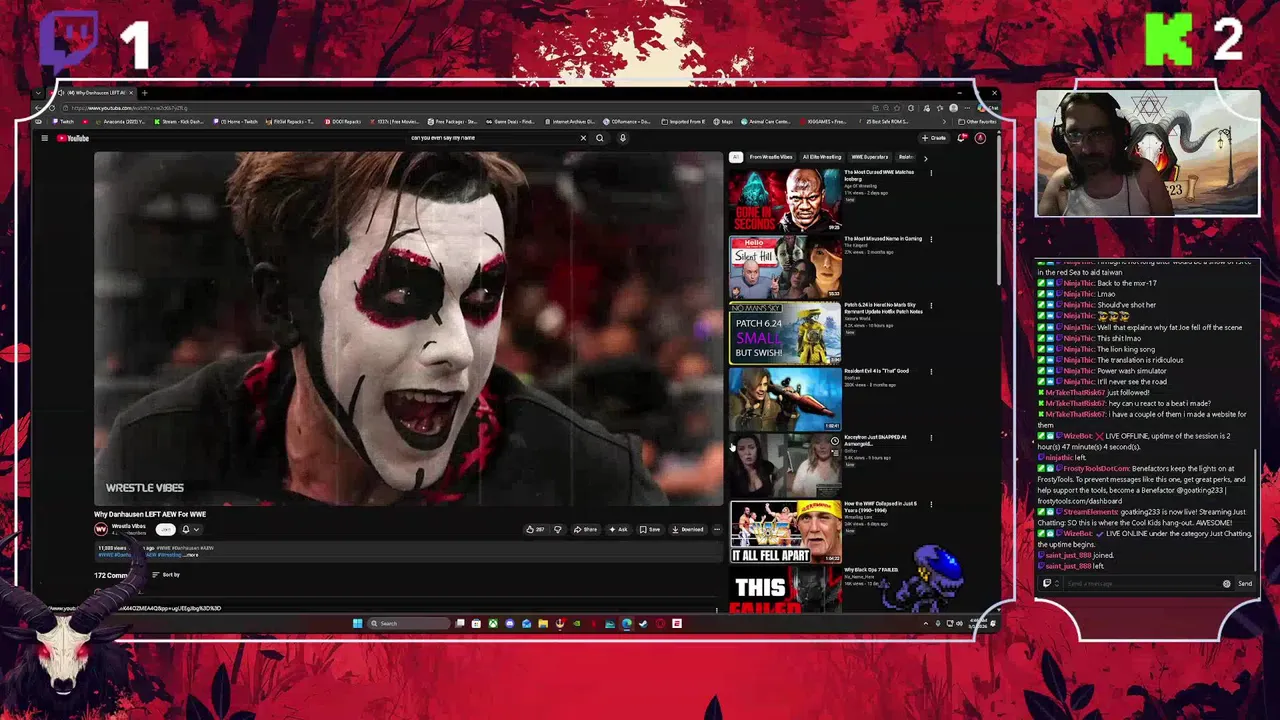Open the Sort by comments menu
This screenshot has height=720, width=1280.
pyautogui.click(x=166, y=575)
